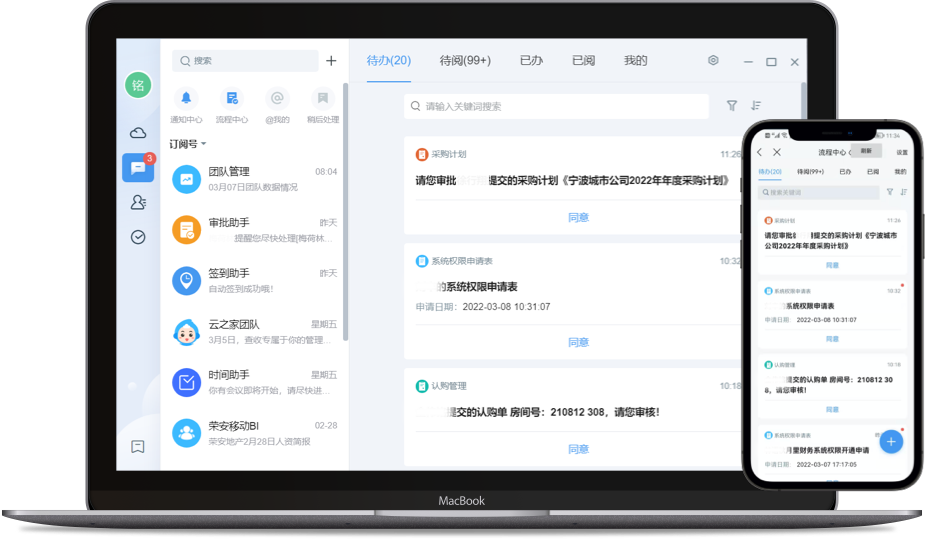Tap the 刷新 button on the phone

coord(866,151)
